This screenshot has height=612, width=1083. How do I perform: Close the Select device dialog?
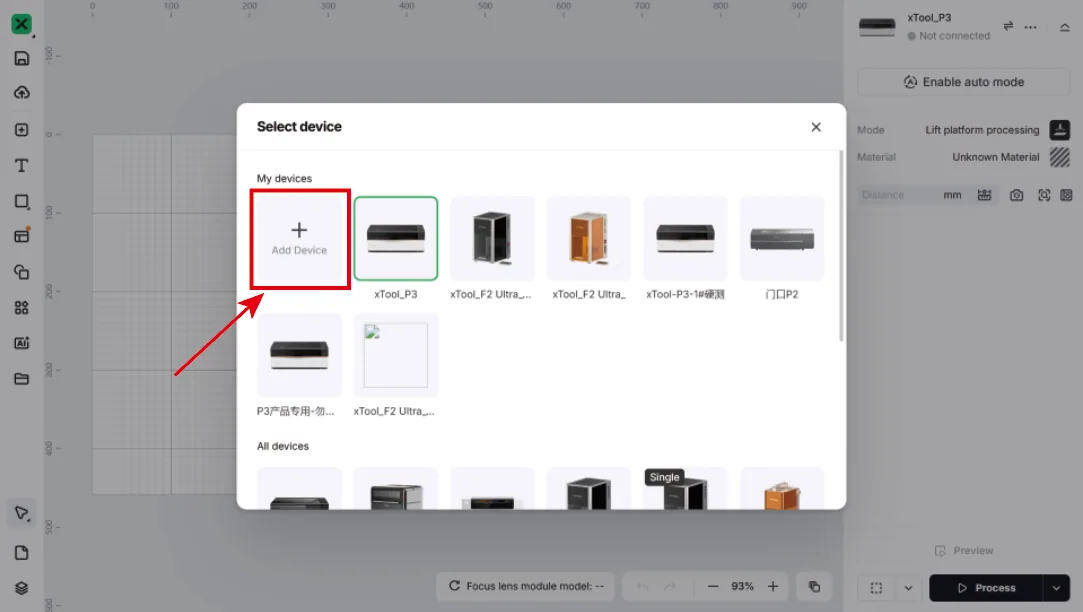click(x=816, y=127)
